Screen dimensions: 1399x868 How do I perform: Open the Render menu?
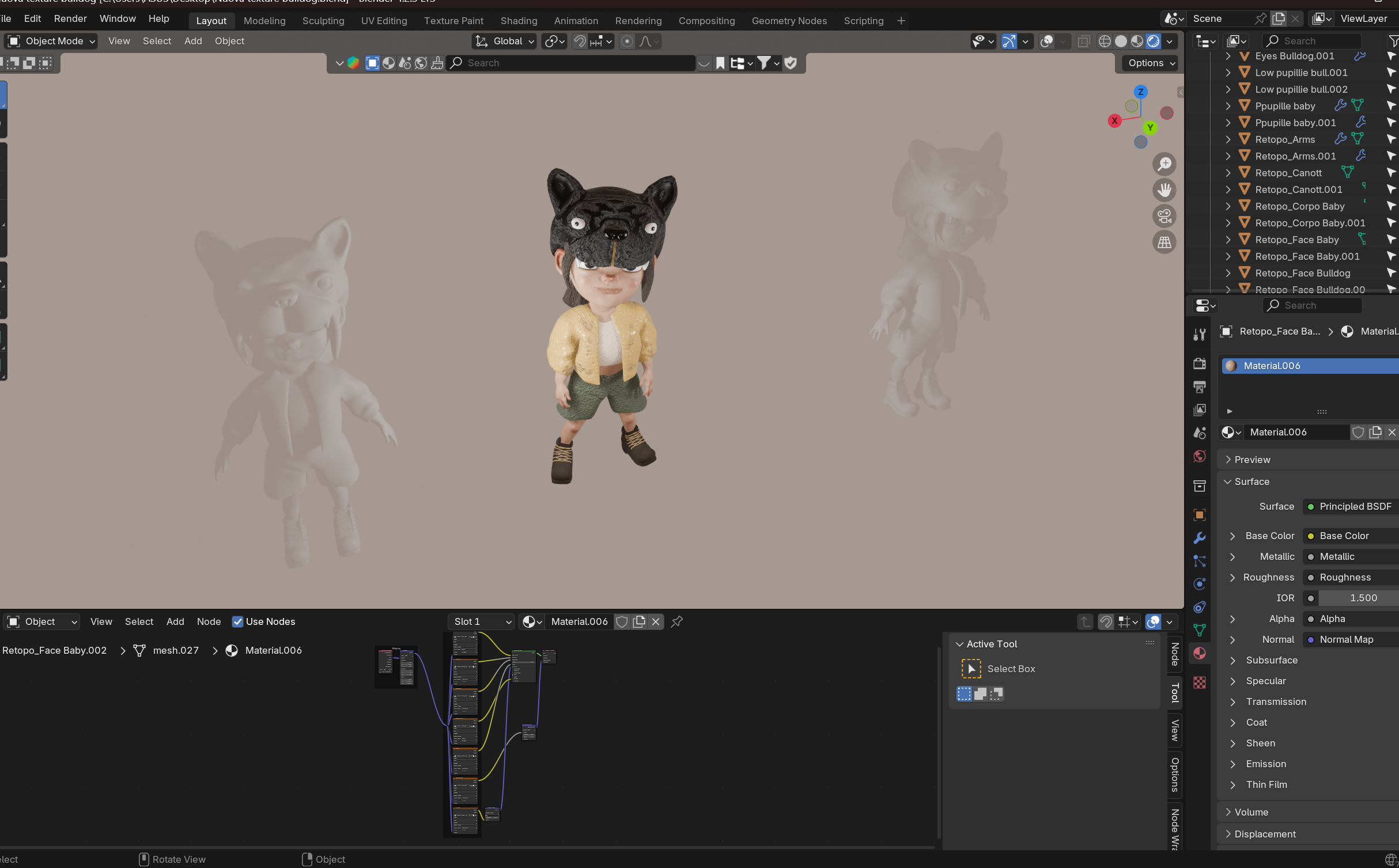coord(70,18)
